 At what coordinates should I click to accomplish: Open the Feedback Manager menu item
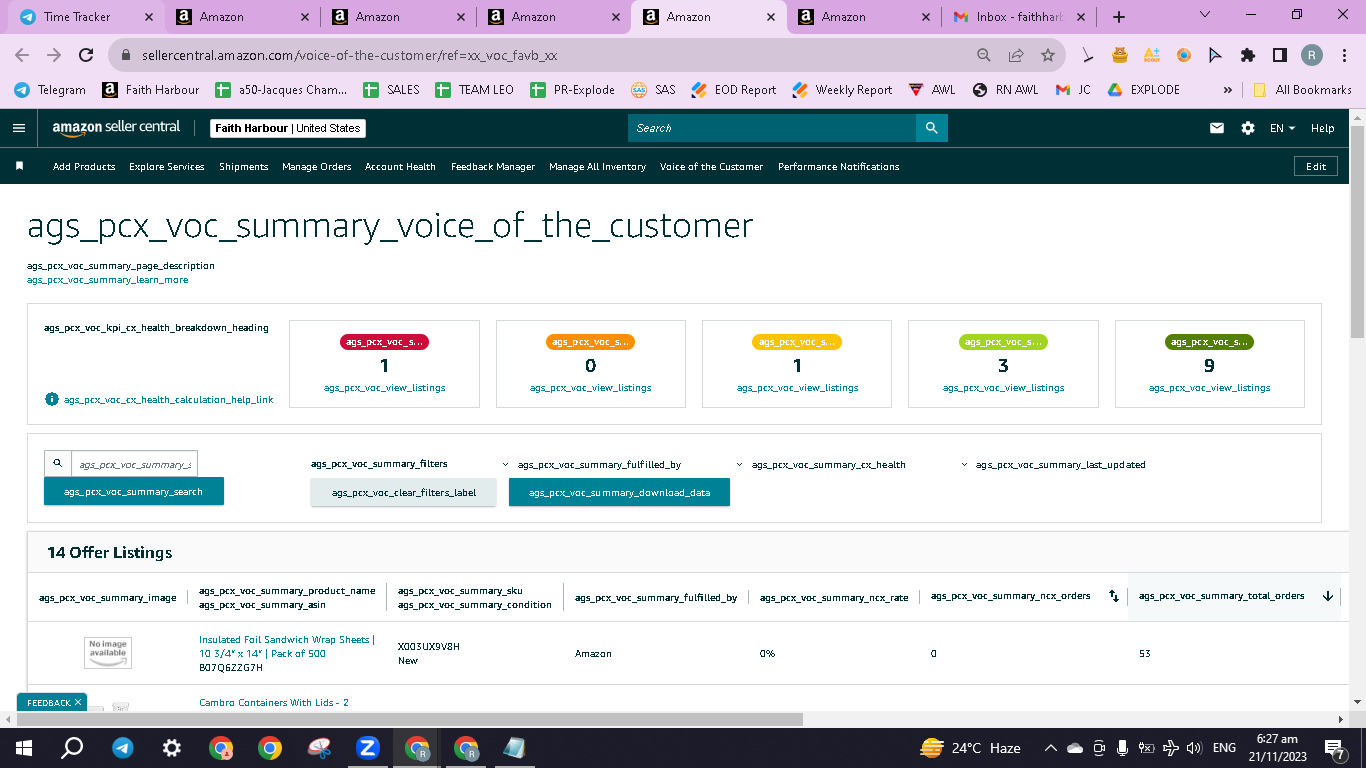[493, 167]
